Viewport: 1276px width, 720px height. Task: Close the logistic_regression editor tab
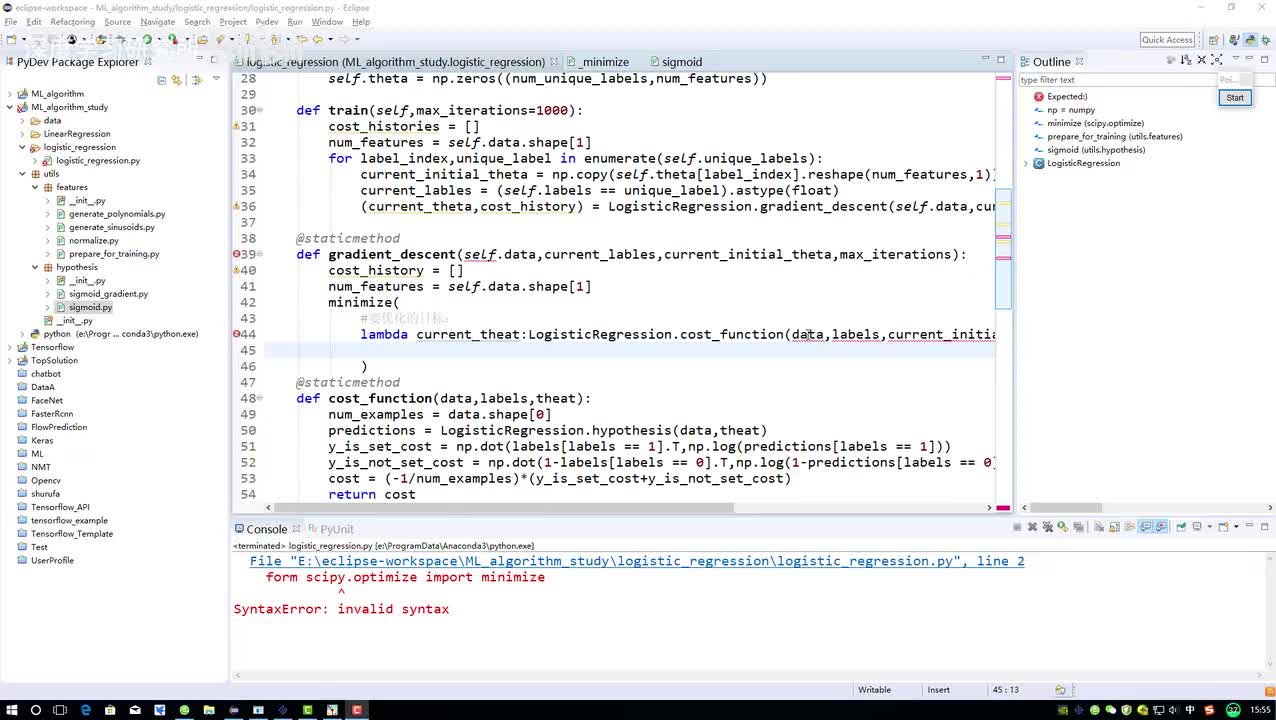click(554, 62)
